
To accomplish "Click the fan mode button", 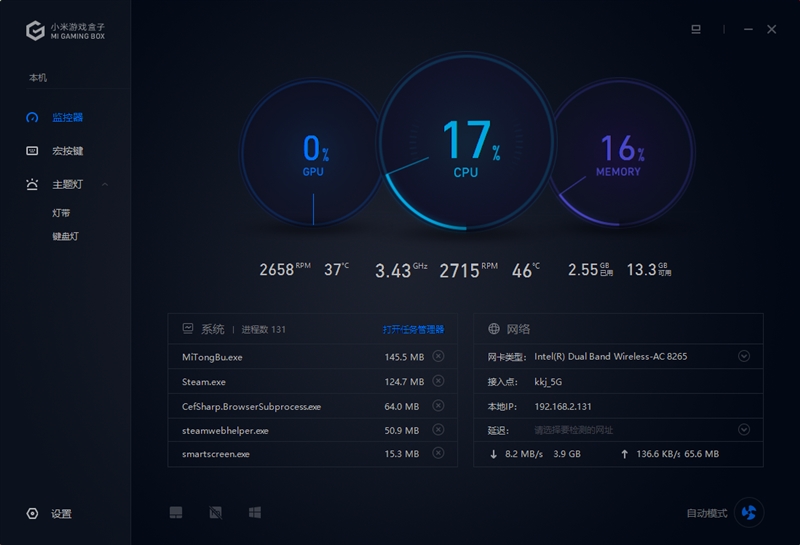I will click(749, 512).
